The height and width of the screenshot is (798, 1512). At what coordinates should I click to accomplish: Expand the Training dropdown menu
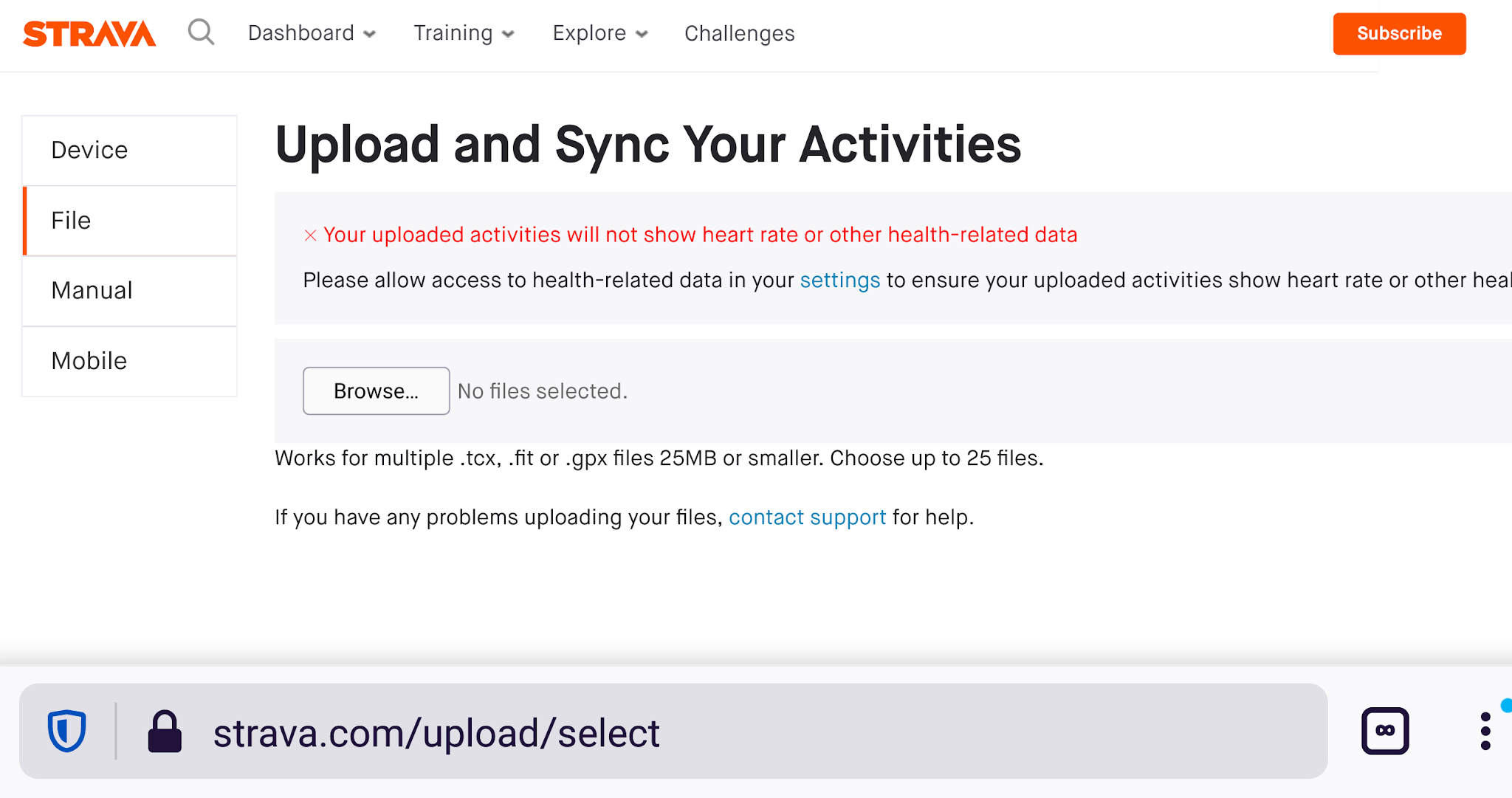(464, 33)
